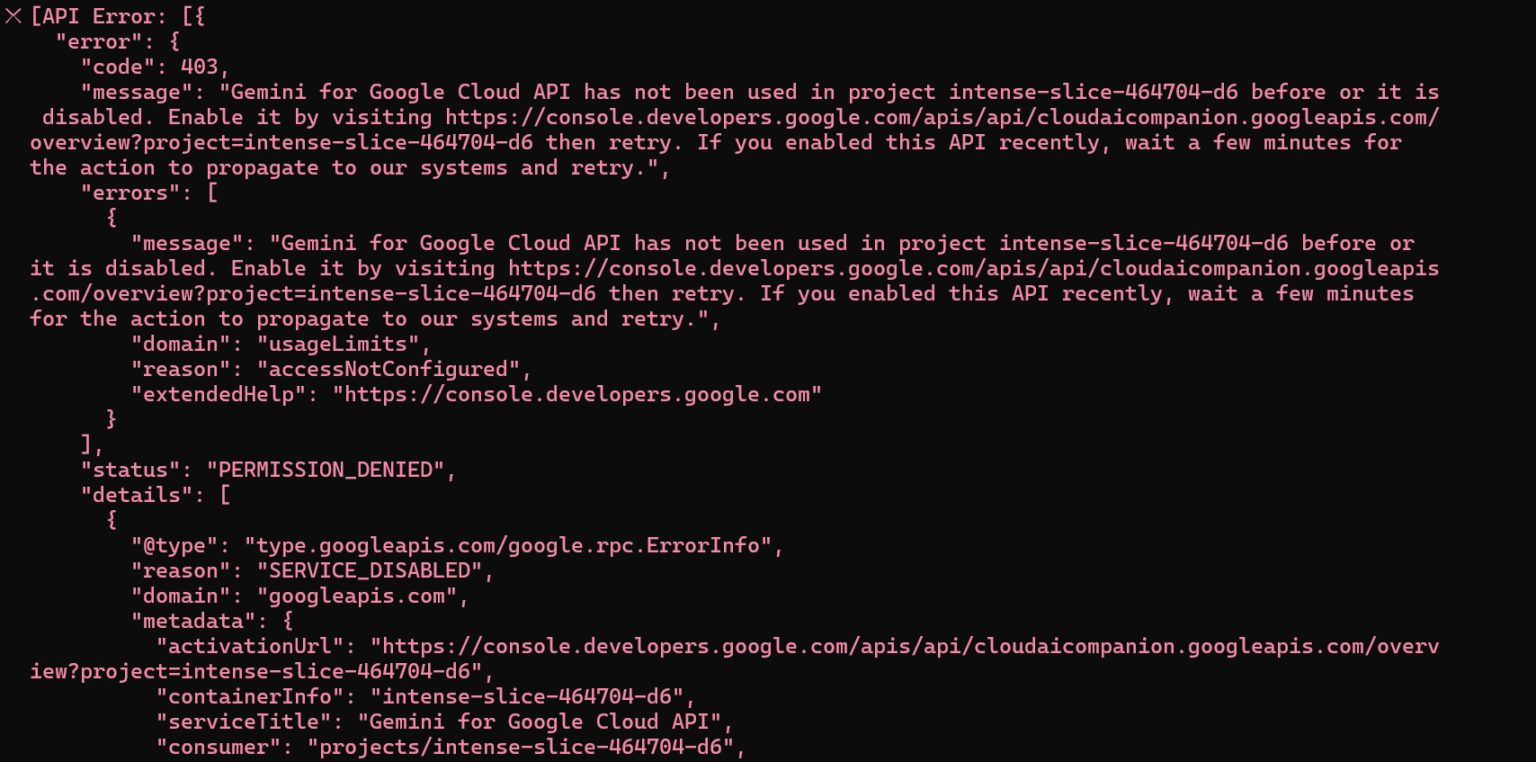This screenshot has height=762, width=1536.
Task: Click the consumer projects/intense-slice-464704-d6 value
Action: tap(526, 747)
